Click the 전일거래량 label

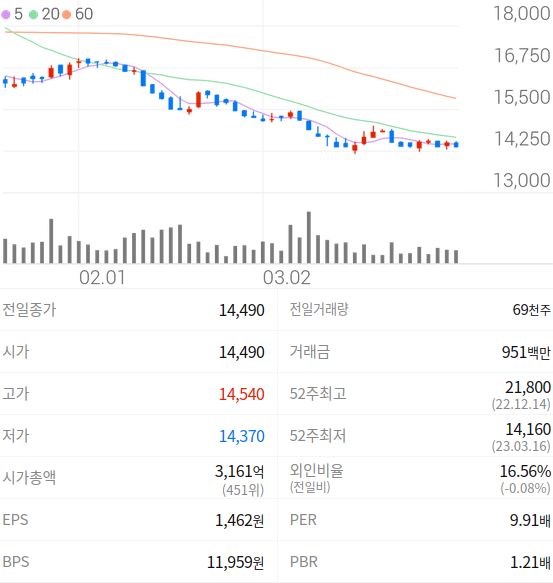click(x=319, y=309)
